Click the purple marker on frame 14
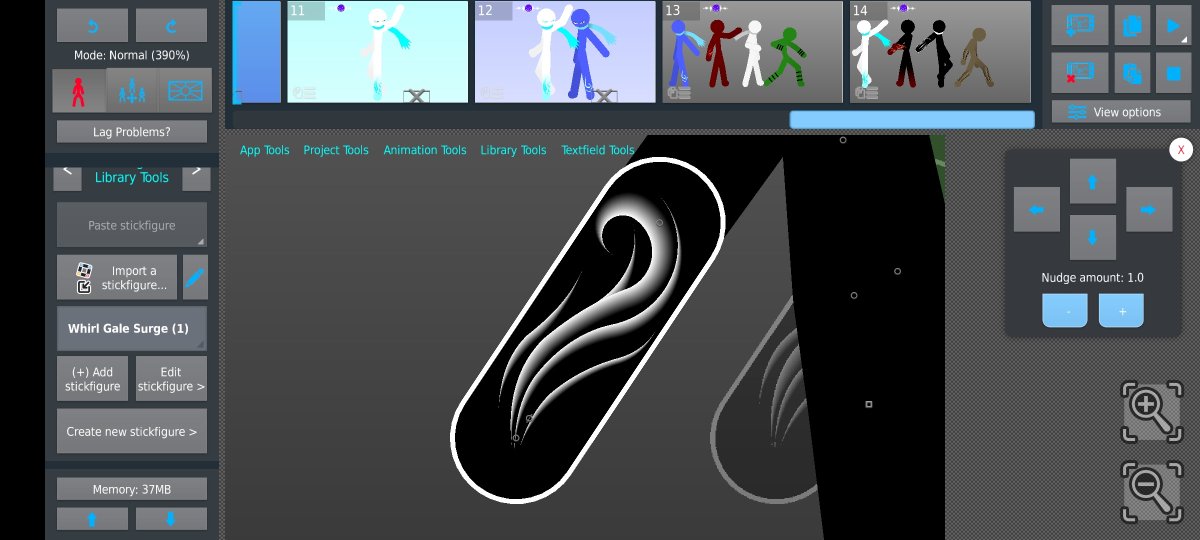The width and height of the screenshot is (1200, 540). pos(903,8)
